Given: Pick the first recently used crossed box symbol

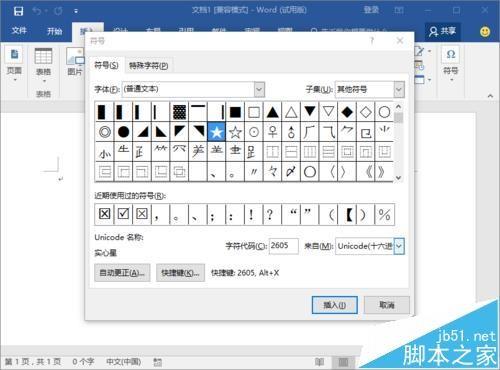Looking at the screenshot, I should coord(105,214).
